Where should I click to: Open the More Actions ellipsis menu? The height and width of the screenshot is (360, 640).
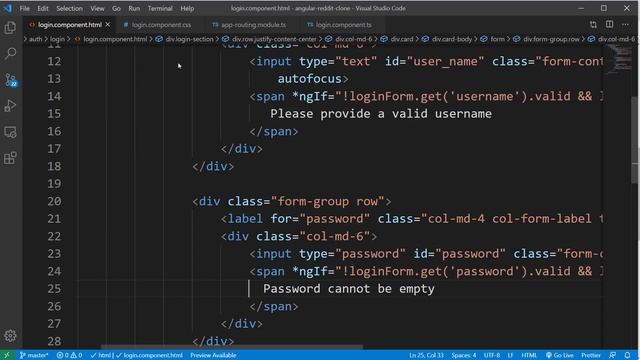point(625,25)
